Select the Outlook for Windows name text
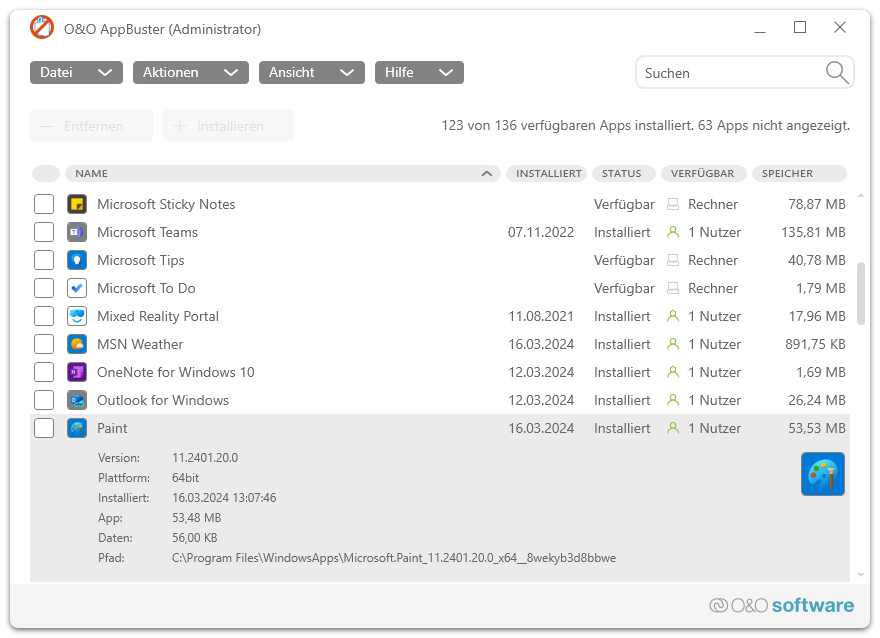 (x=163, y=400)
